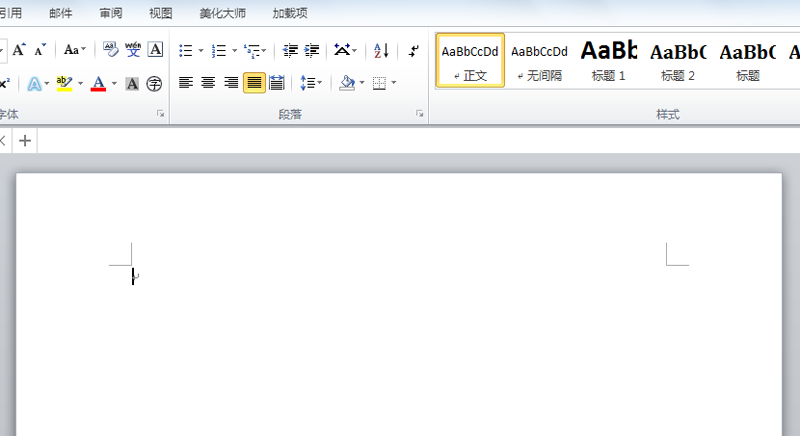The image size is (800, 436).
Task: Expand Text Effects dropdown arrow
Action: click(47, 83)
